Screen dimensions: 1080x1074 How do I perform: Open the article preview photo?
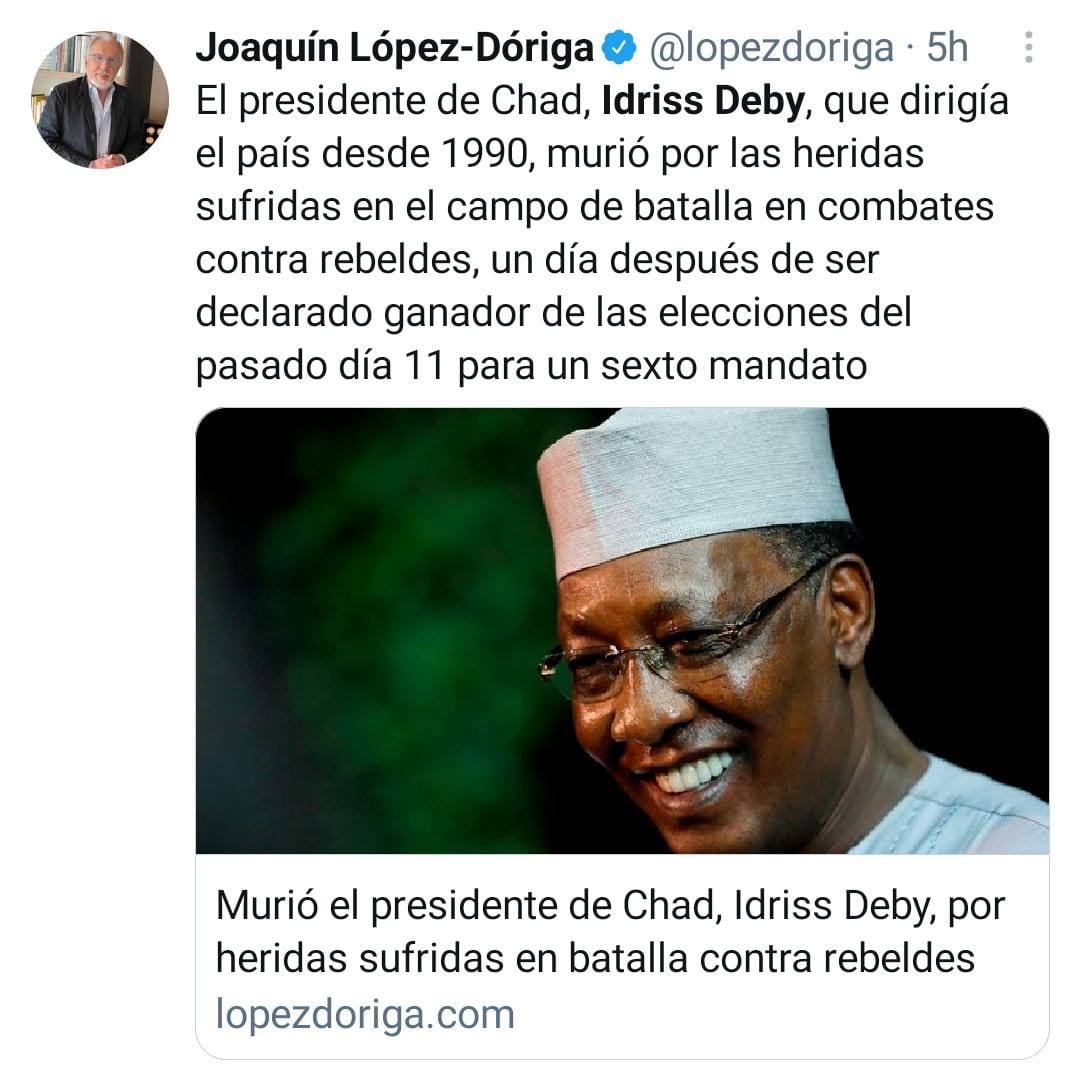click(622, 630)
